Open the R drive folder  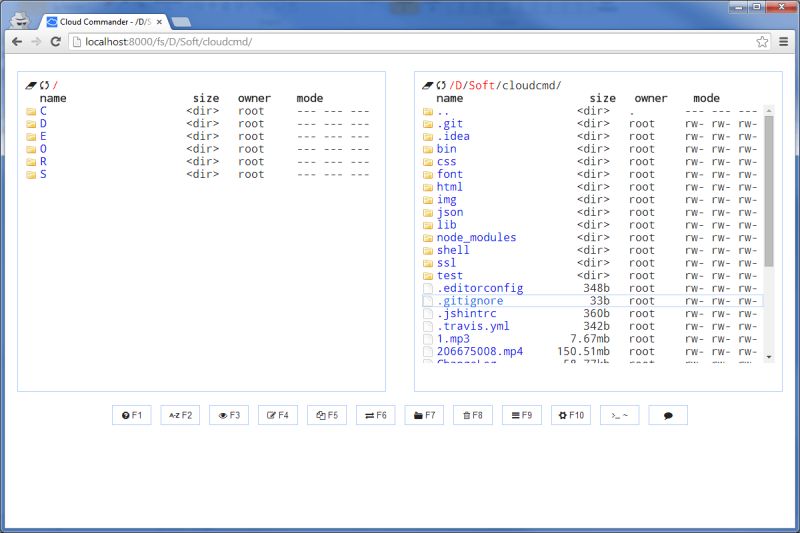pos(43,161)
